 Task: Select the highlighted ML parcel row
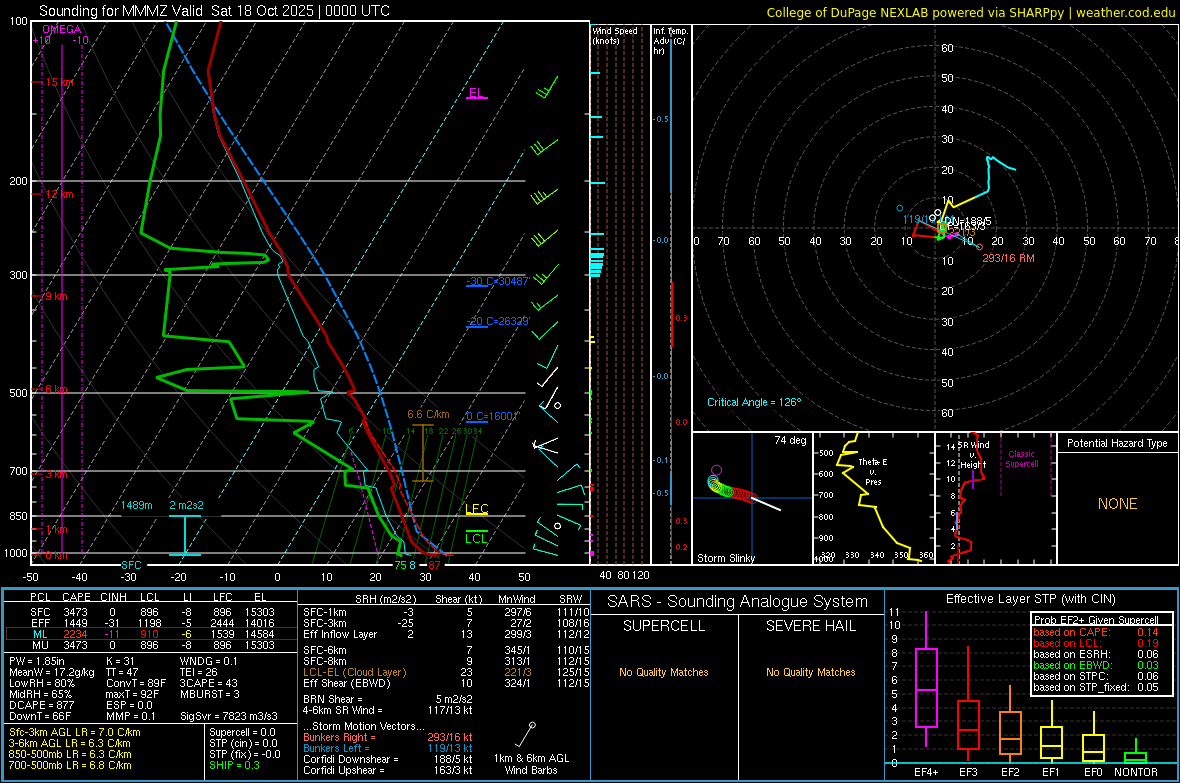151,634
